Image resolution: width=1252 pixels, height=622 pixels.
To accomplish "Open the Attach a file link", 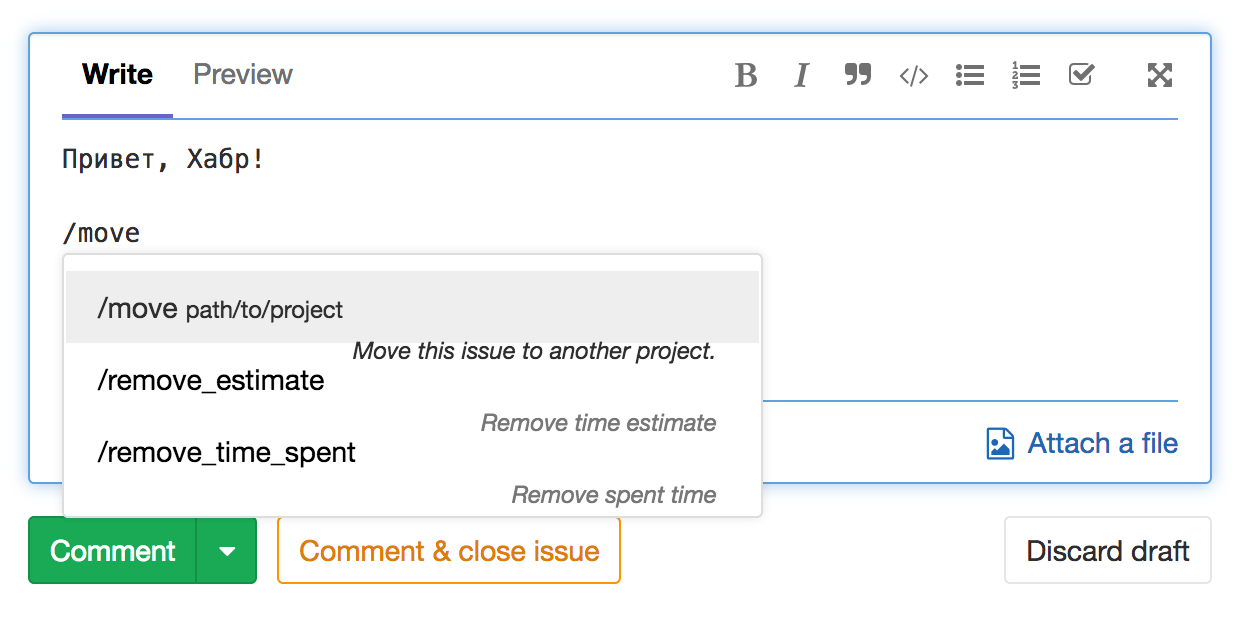I will tap(1103, 442).
